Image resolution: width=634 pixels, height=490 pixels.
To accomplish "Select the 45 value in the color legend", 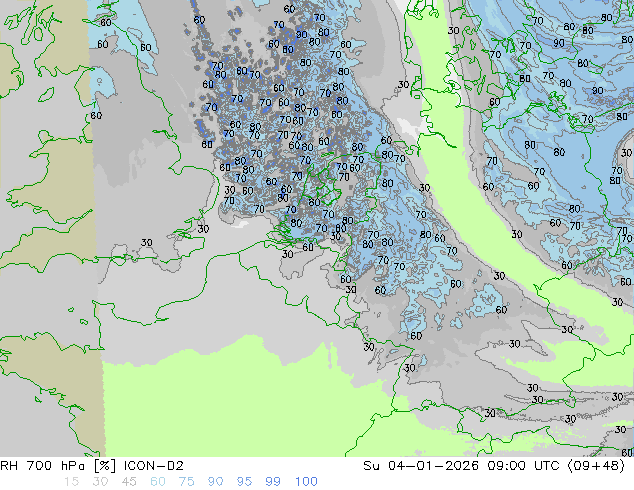I will (x=129, y=482).
